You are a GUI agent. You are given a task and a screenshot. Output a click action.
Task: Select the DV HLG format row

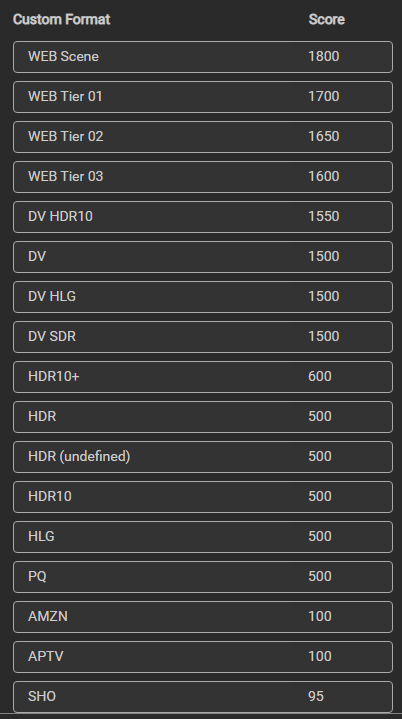point(203,297)
